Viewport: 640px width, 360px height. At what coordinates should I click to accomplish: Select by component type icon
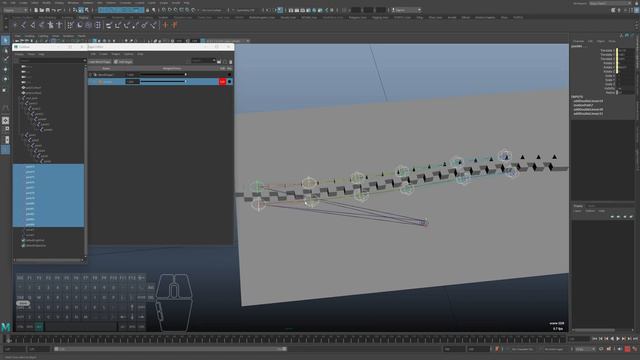pyautogui.click(x=87, y=10)
